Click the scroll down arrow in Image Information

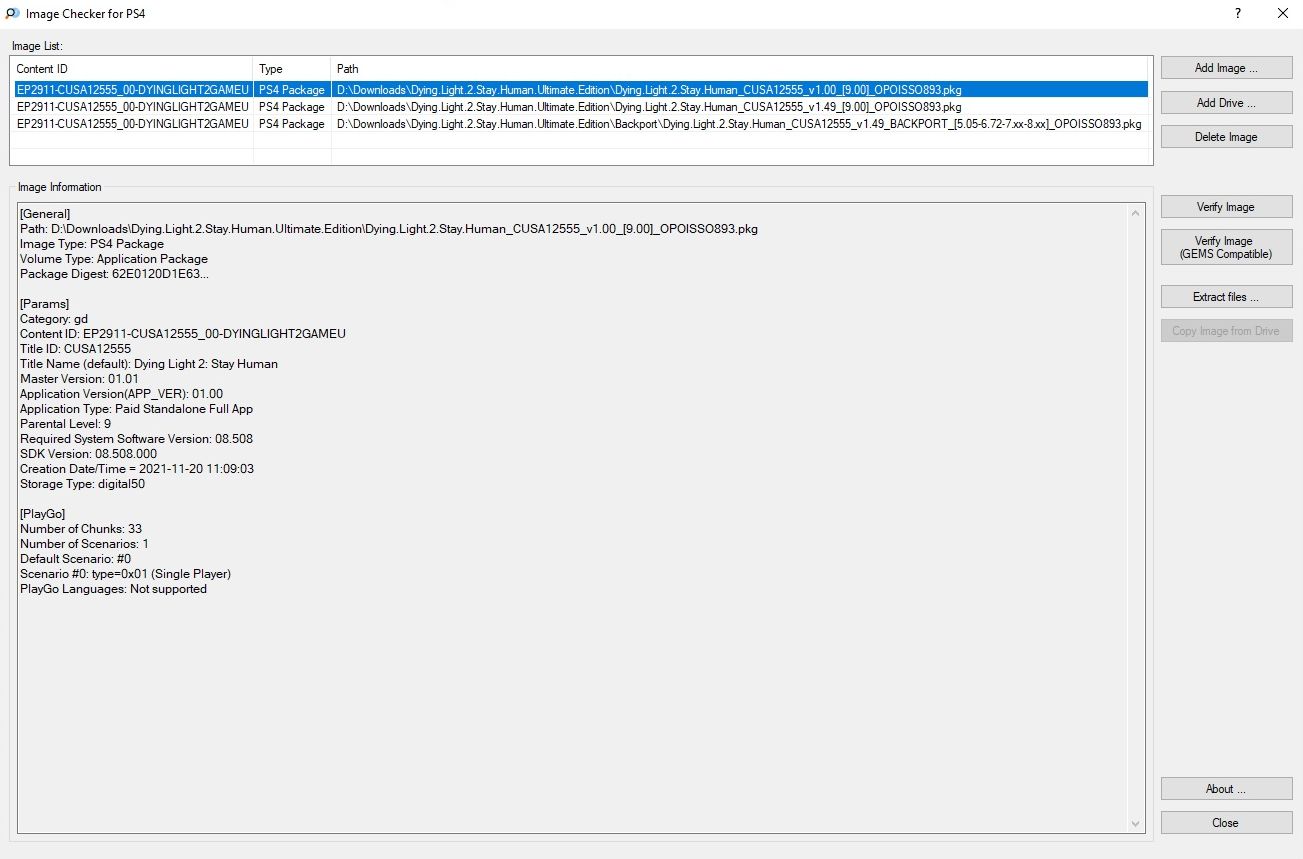1136,824
